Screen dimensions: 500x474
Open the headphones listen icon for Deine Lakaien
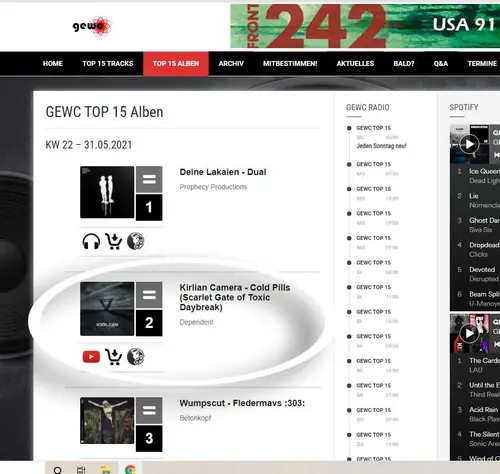click(91, 241)
